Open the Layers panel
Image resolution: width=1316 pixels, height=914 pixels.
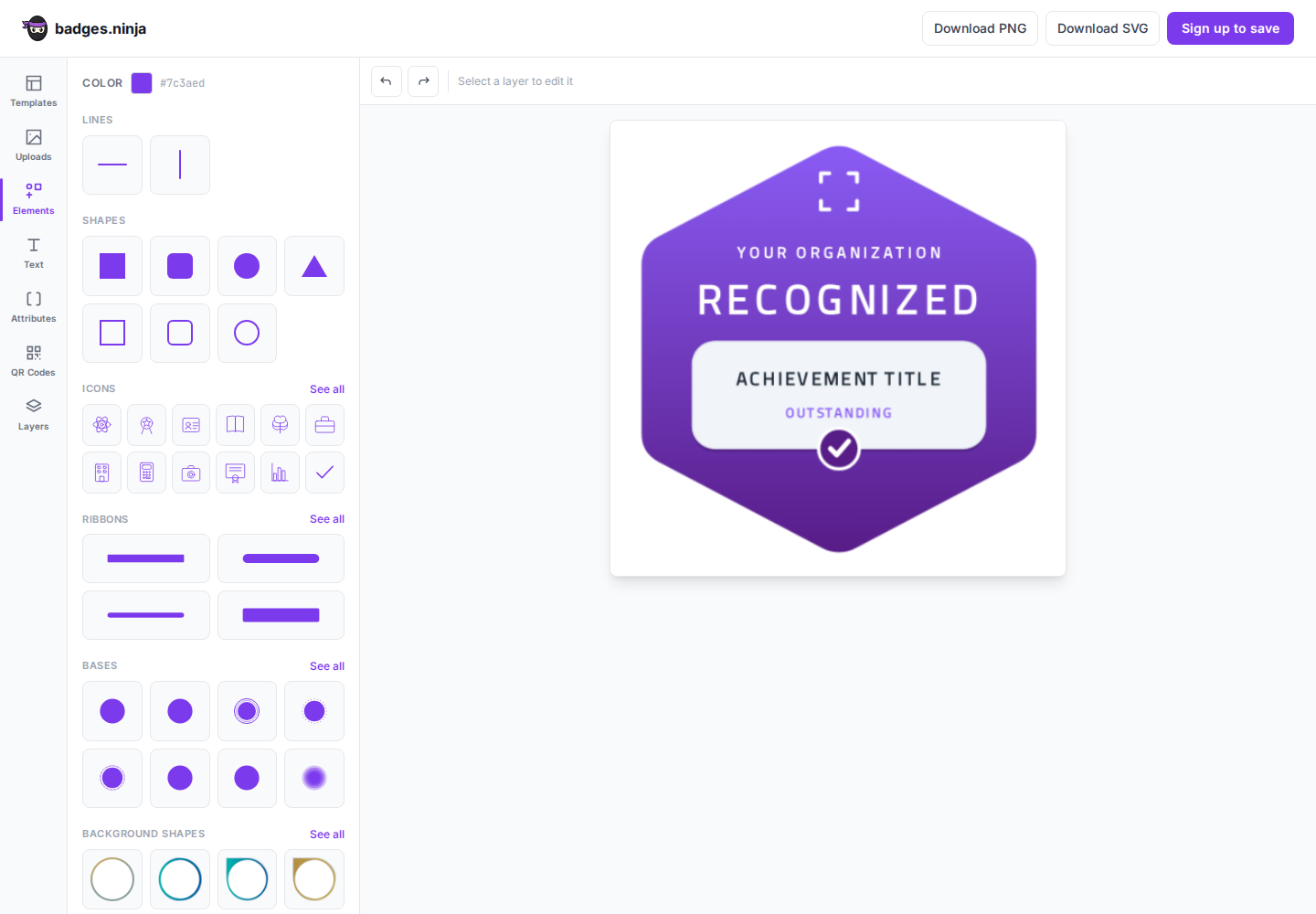pyautogui.click(x=34, y=415)
